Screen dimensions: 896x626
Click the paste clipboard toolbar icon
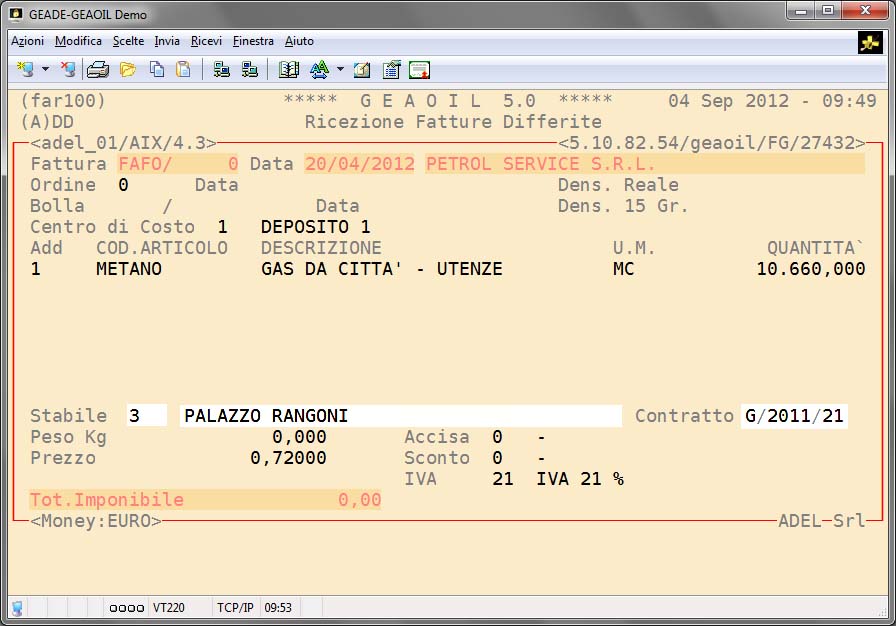click(x=183, y=70)
